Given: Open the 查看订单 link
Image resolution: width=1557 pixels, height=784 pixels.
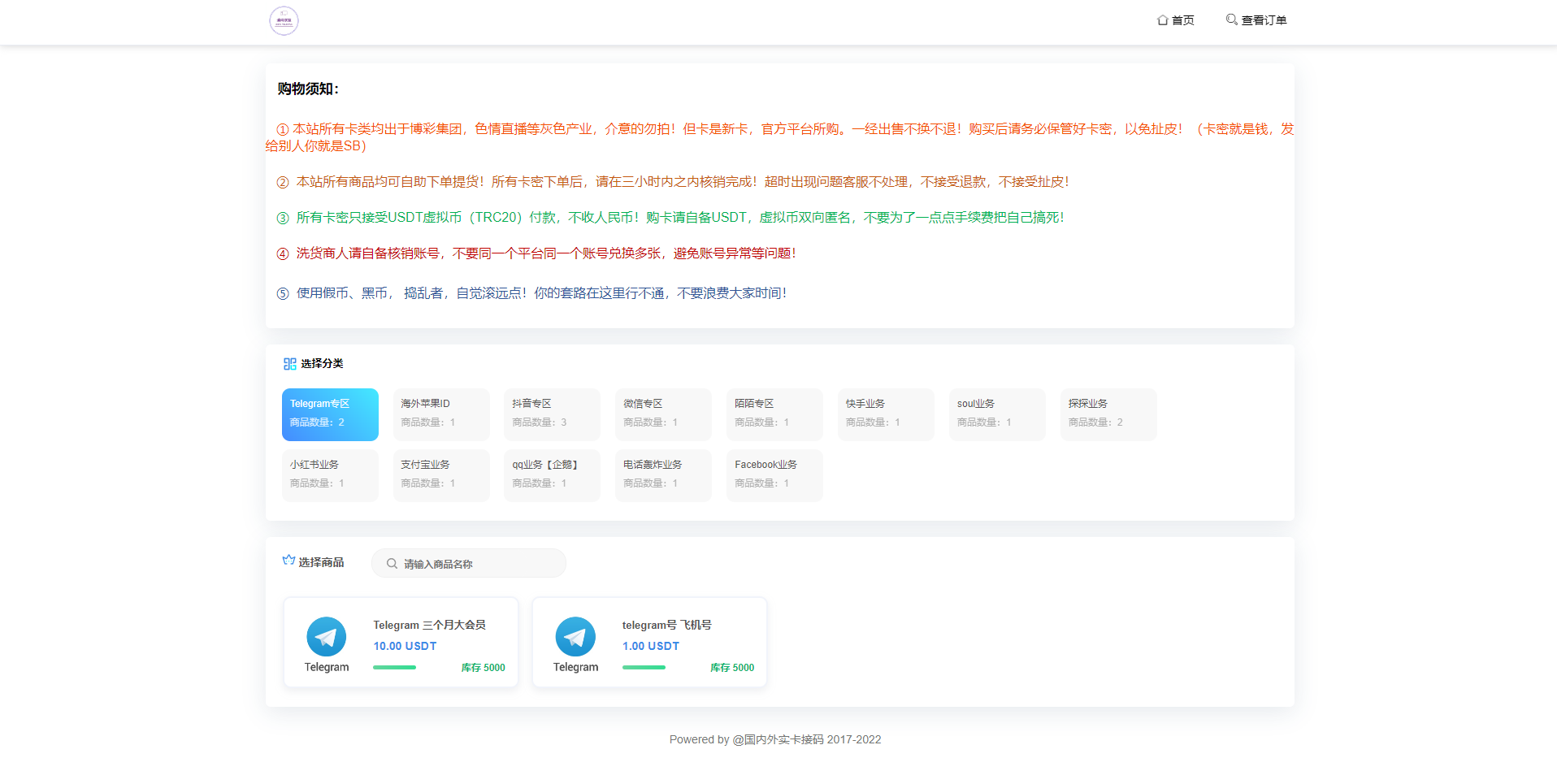Looking at the screenshot, I should 1264,20.
